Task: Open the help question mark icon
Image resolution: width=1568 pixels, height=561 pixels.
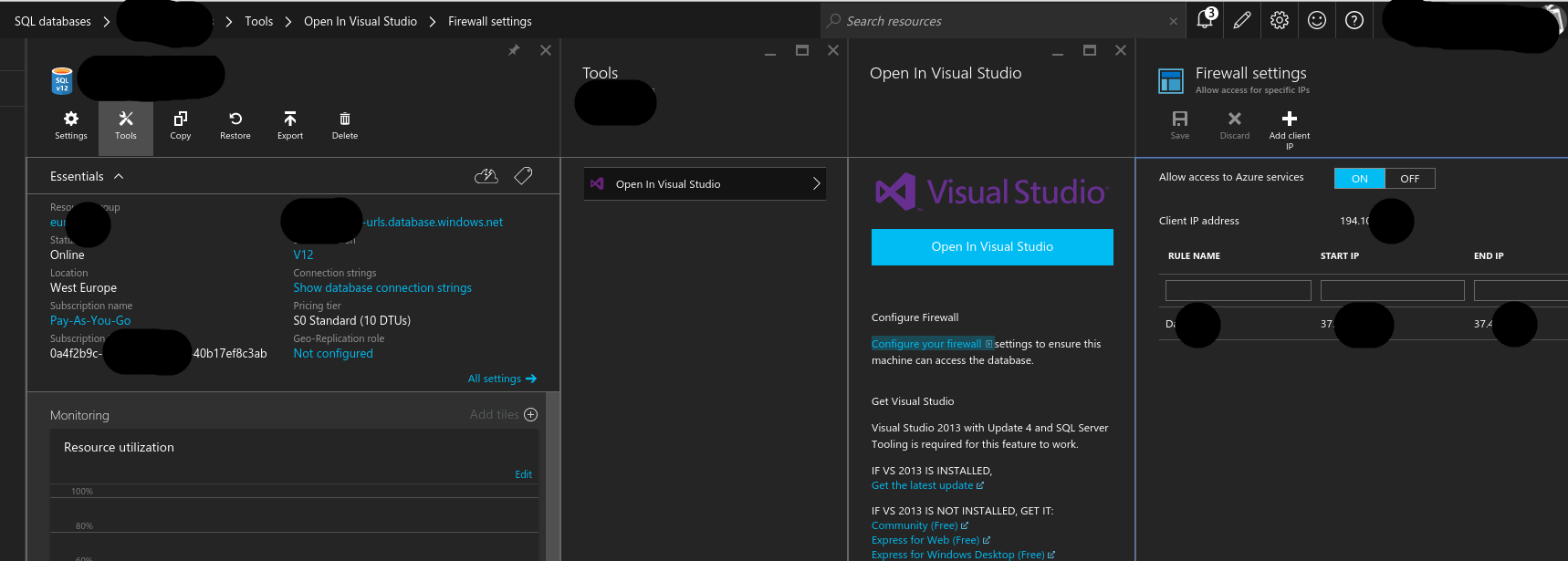Action: (x=1354, y=20)
